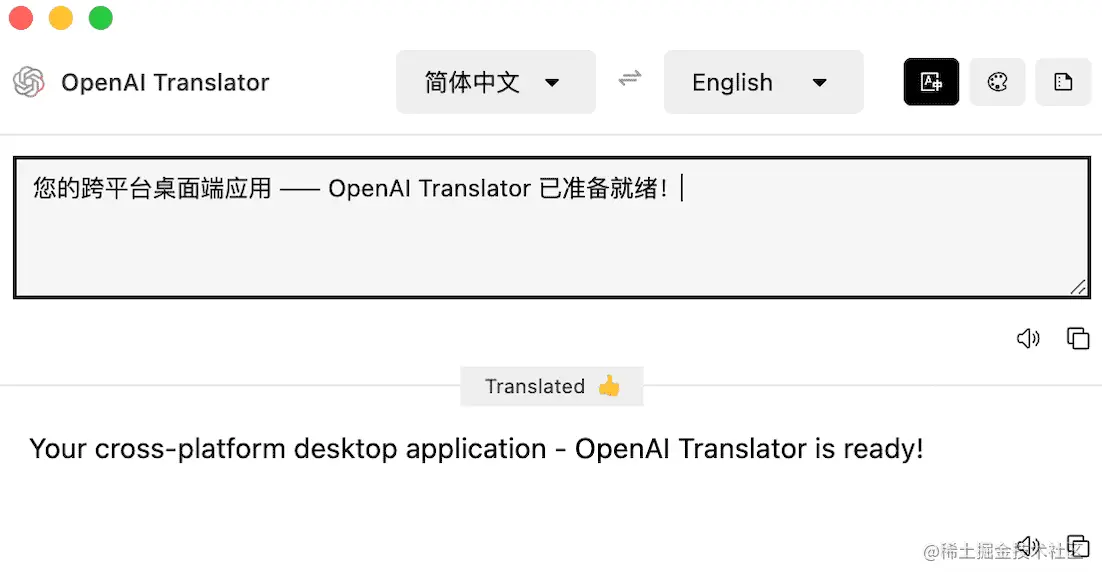Click the translated English result text

click(x=476, y=449)
